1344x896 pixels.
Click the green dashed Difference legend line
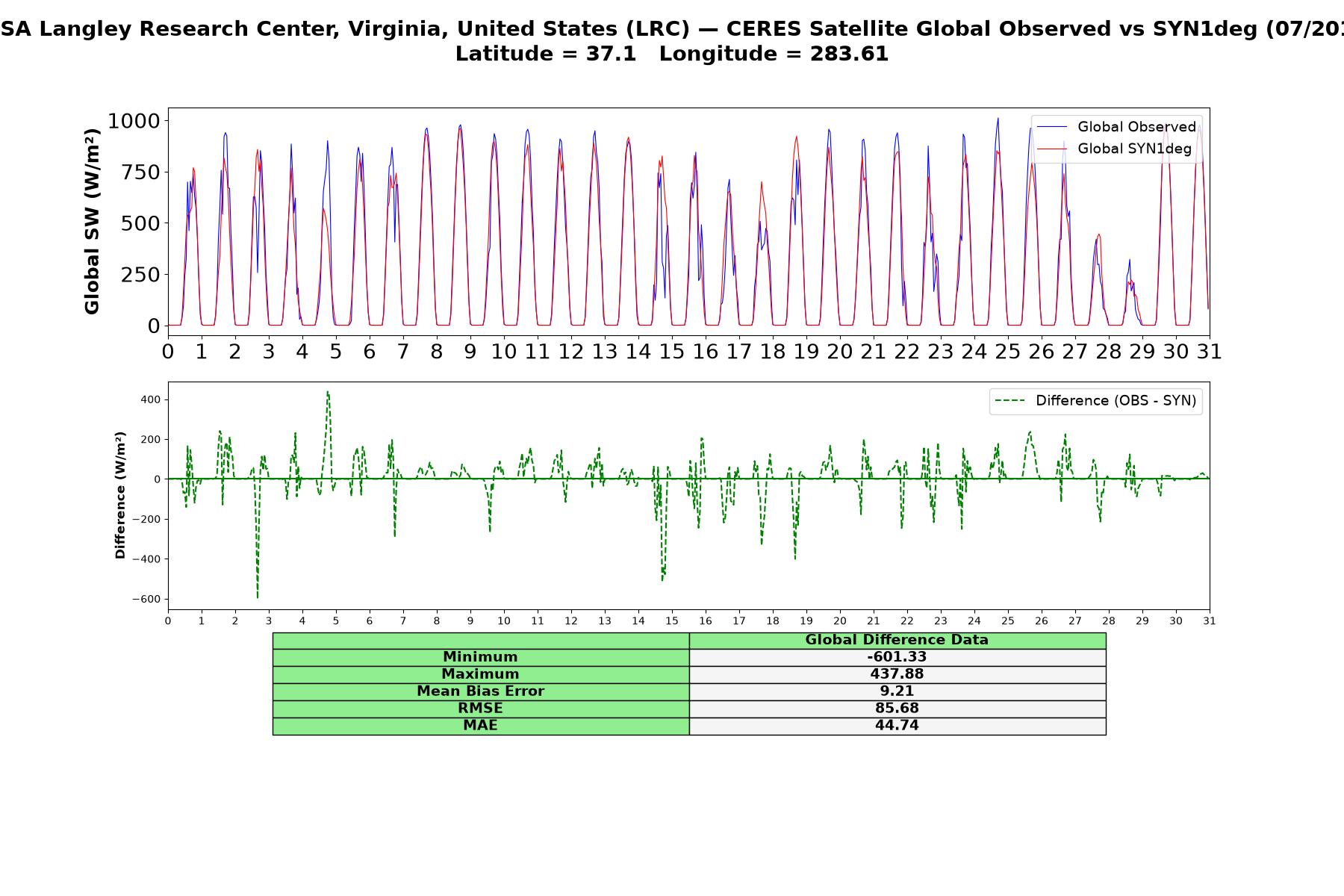click(1010, 401)
